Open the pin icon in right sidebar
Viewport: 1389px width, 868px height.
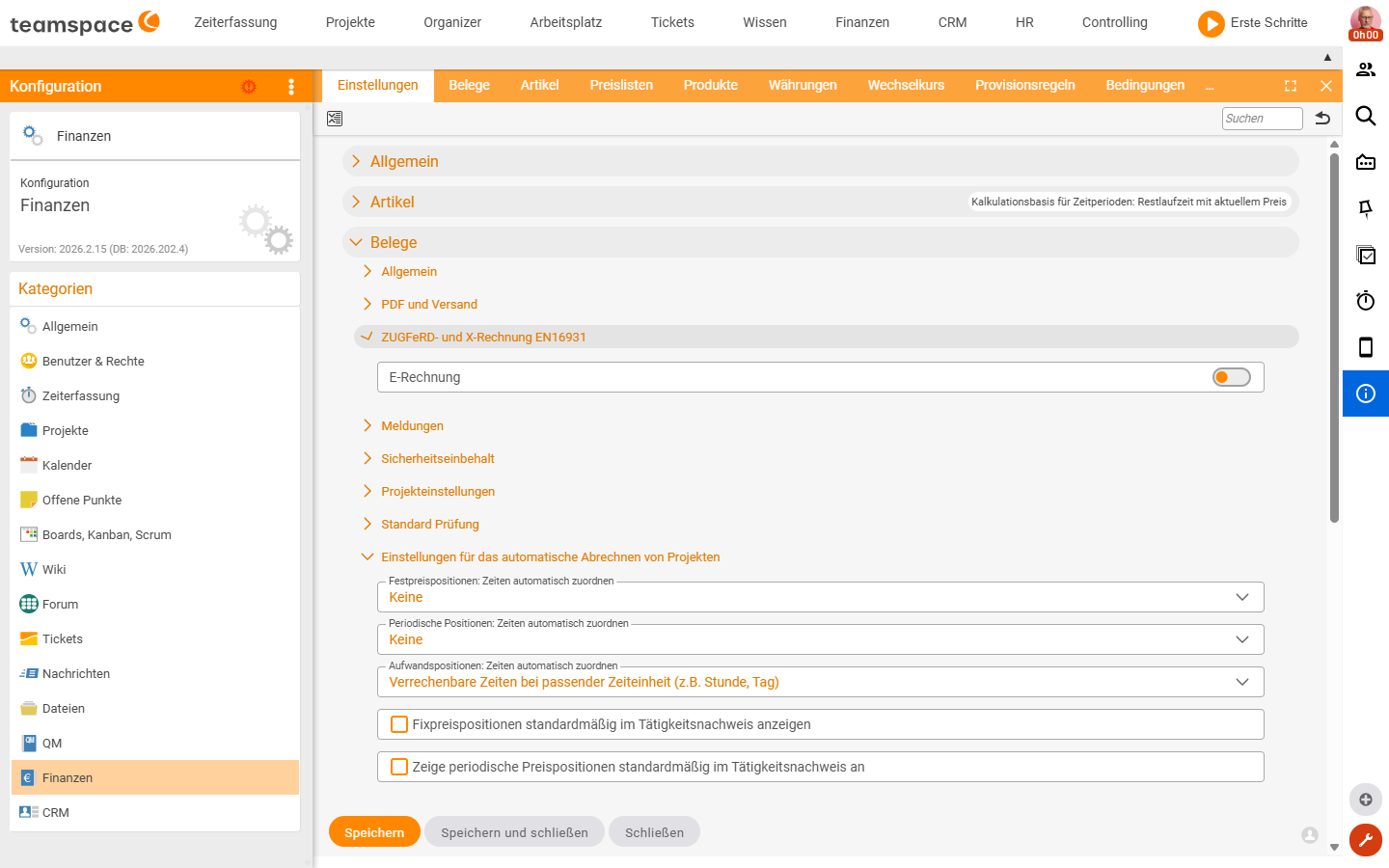[x=1365, y=208]
